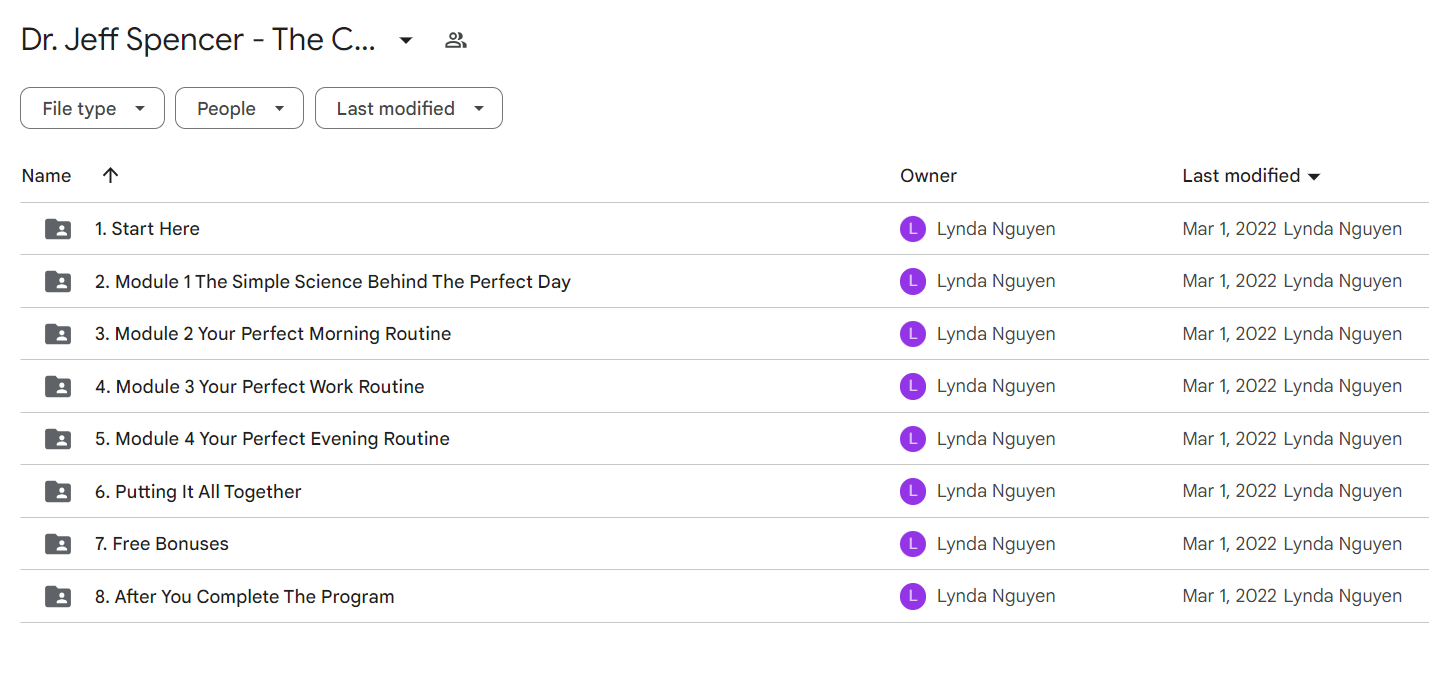Click owner name Lynda Nguyen for Module 3 row

(996, 387)
